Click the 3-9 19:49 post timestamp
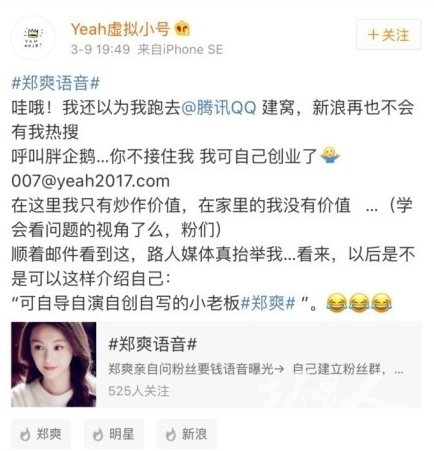The height and width of the screenshot is (451, 434). 100,50
